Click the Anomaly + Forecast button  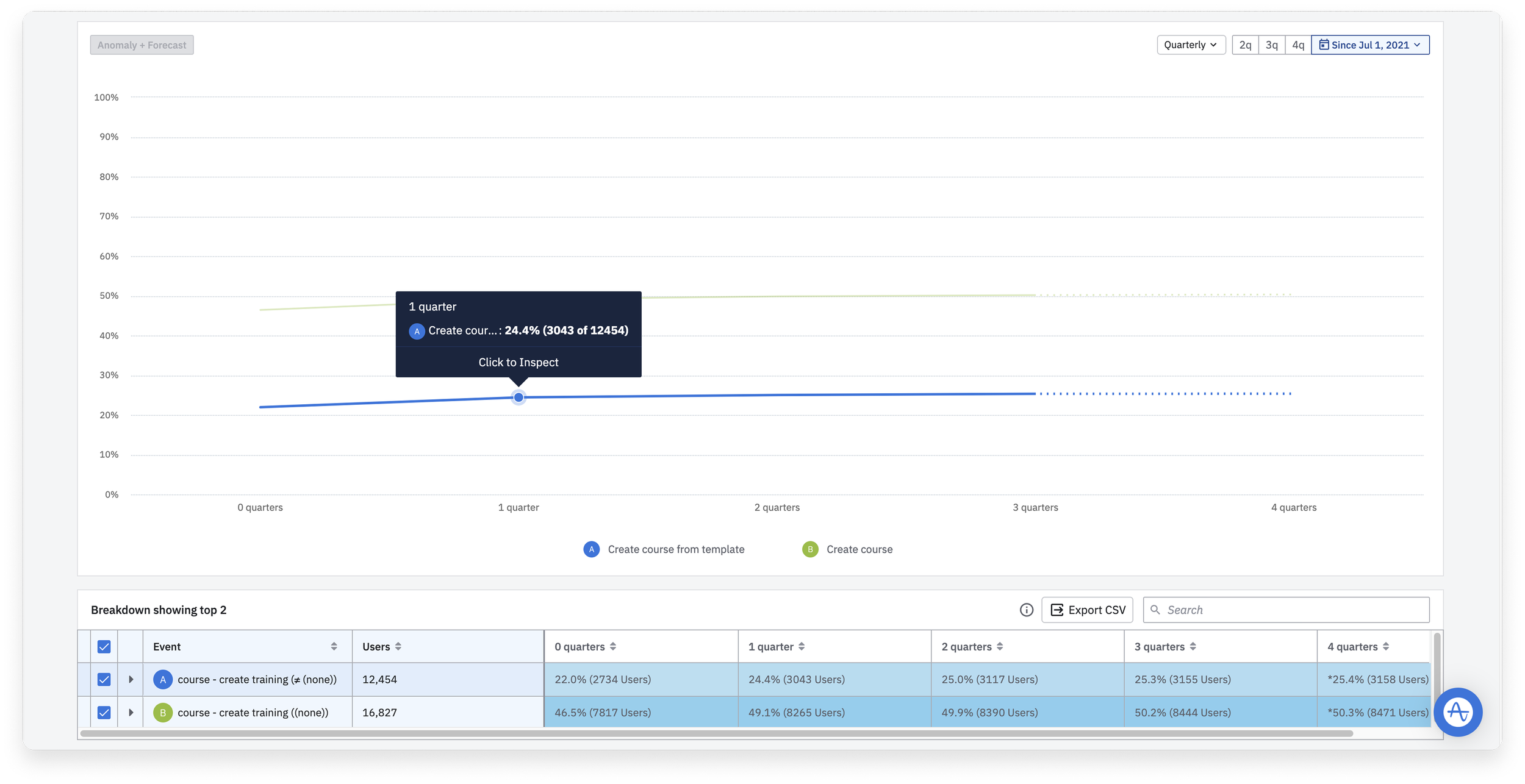pyautogui.click(x=142, y=45)
